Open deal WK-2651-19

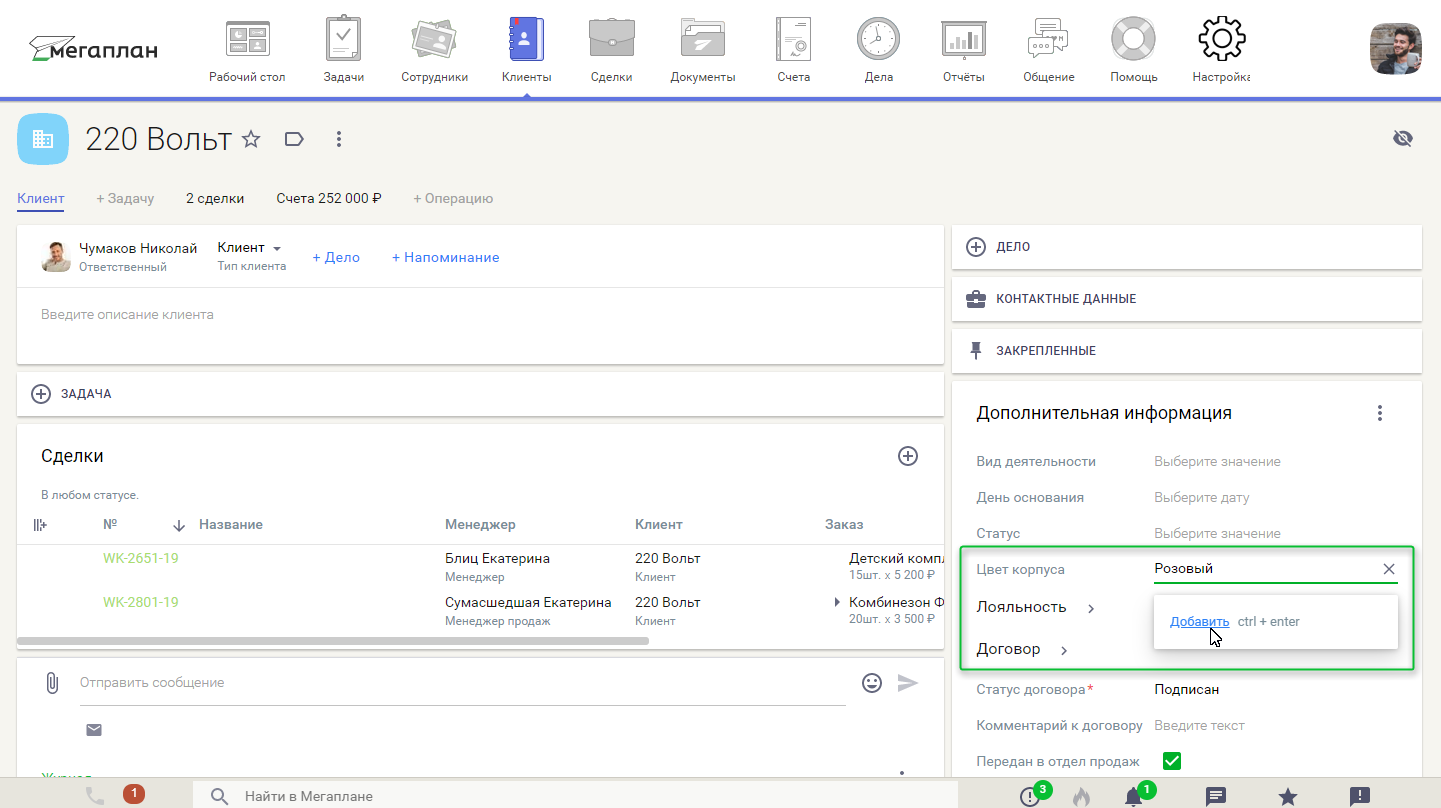click(141, 558)
